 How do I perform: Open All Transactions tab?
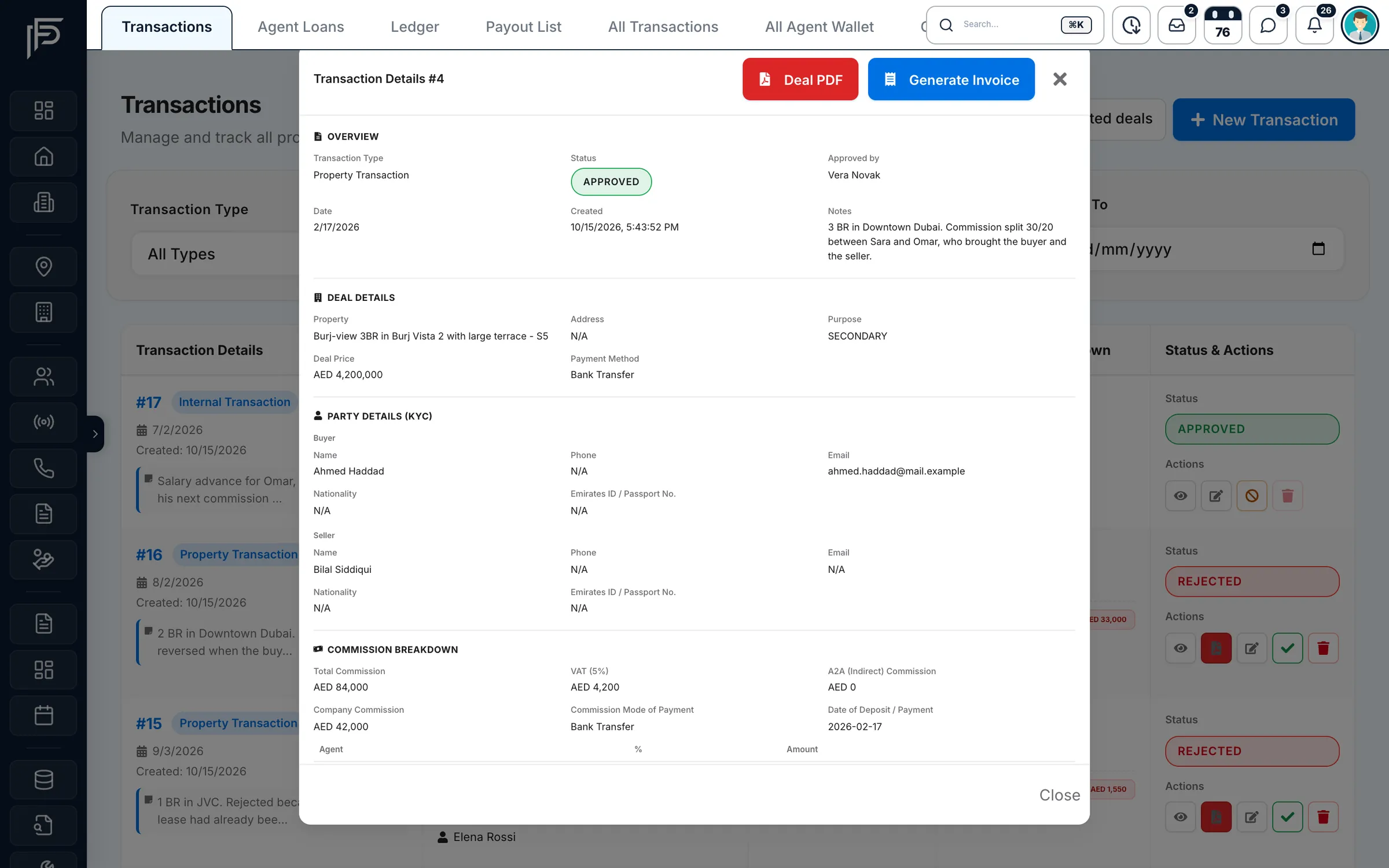(663, 27)
